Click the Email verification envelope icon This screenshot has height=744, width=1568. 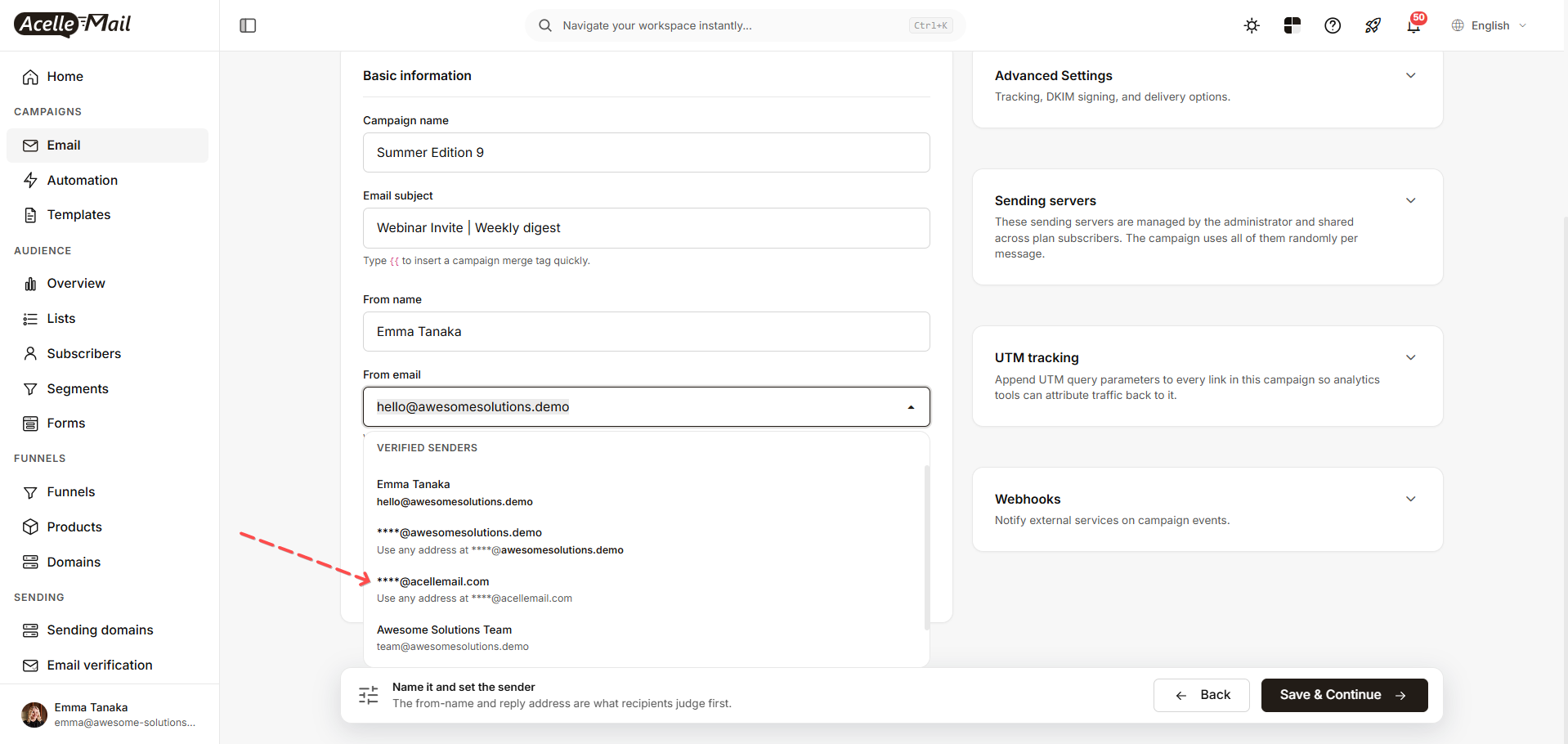[x=30, y=666]
